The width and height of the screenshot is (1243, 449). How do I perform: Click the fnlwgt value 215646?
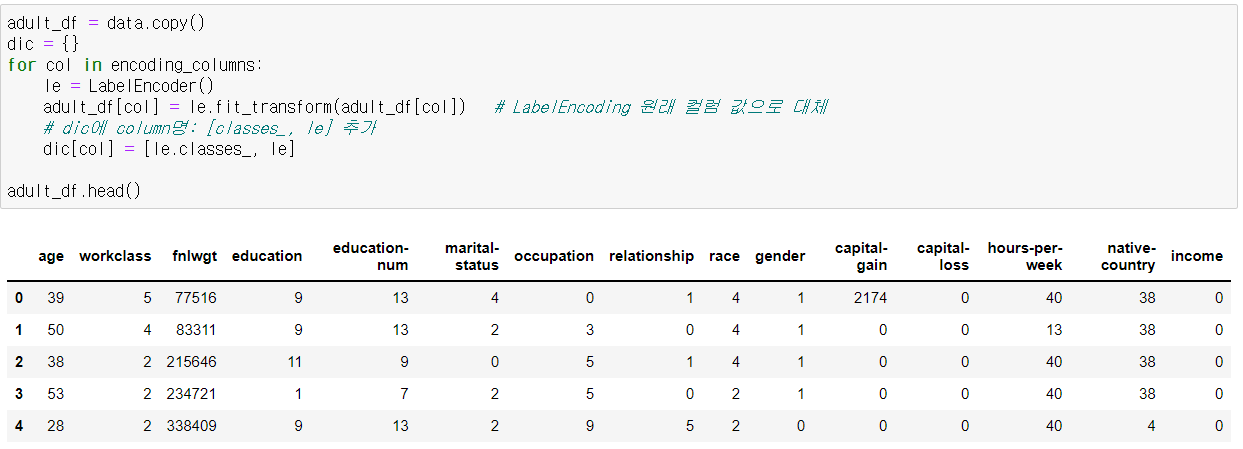[x=191, y=362]
